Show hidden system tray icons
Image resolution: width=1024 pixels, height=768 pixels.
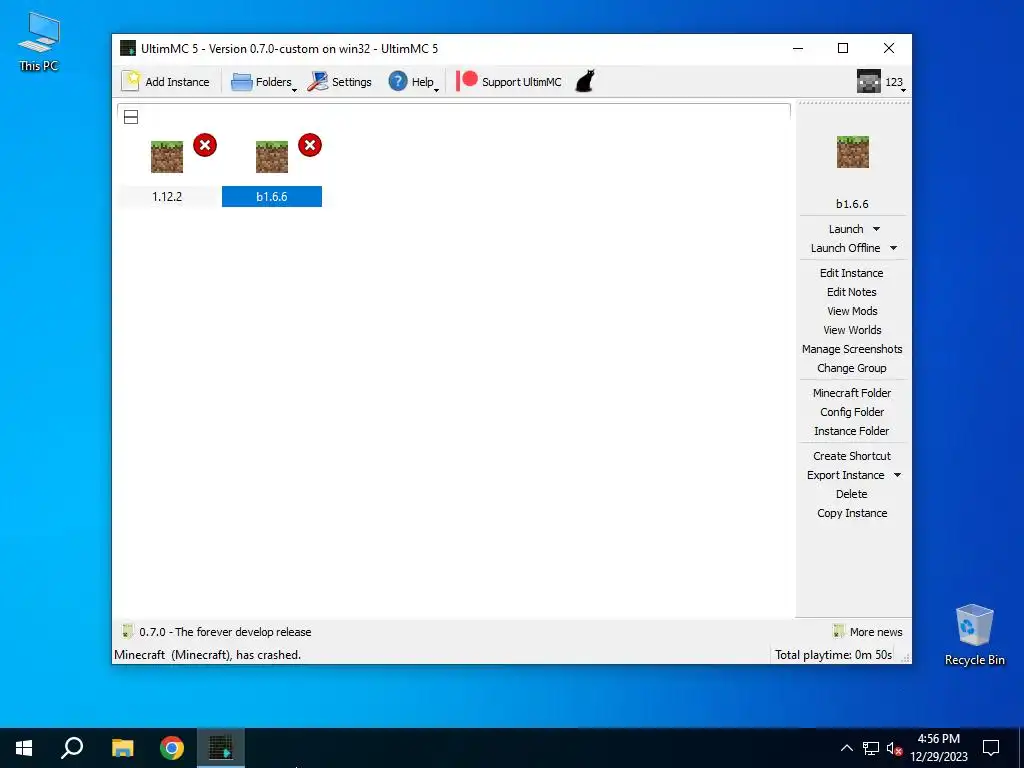tap(846, 748)
